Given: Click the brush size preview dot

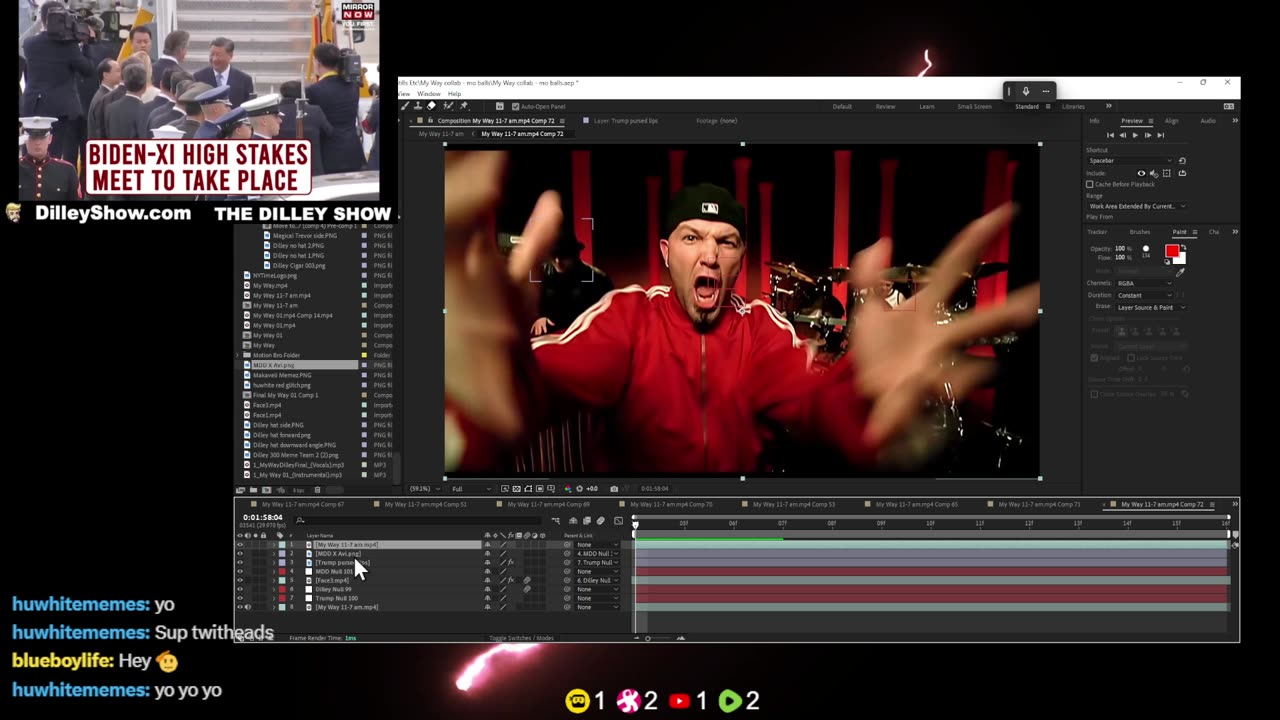Looking at the screenshot, I should pyautogui.click(x=1146, y=249).
